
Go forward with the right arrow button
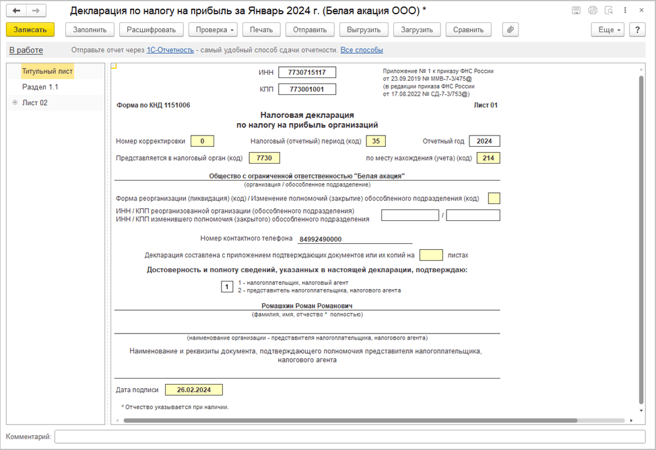coord(36,10)
